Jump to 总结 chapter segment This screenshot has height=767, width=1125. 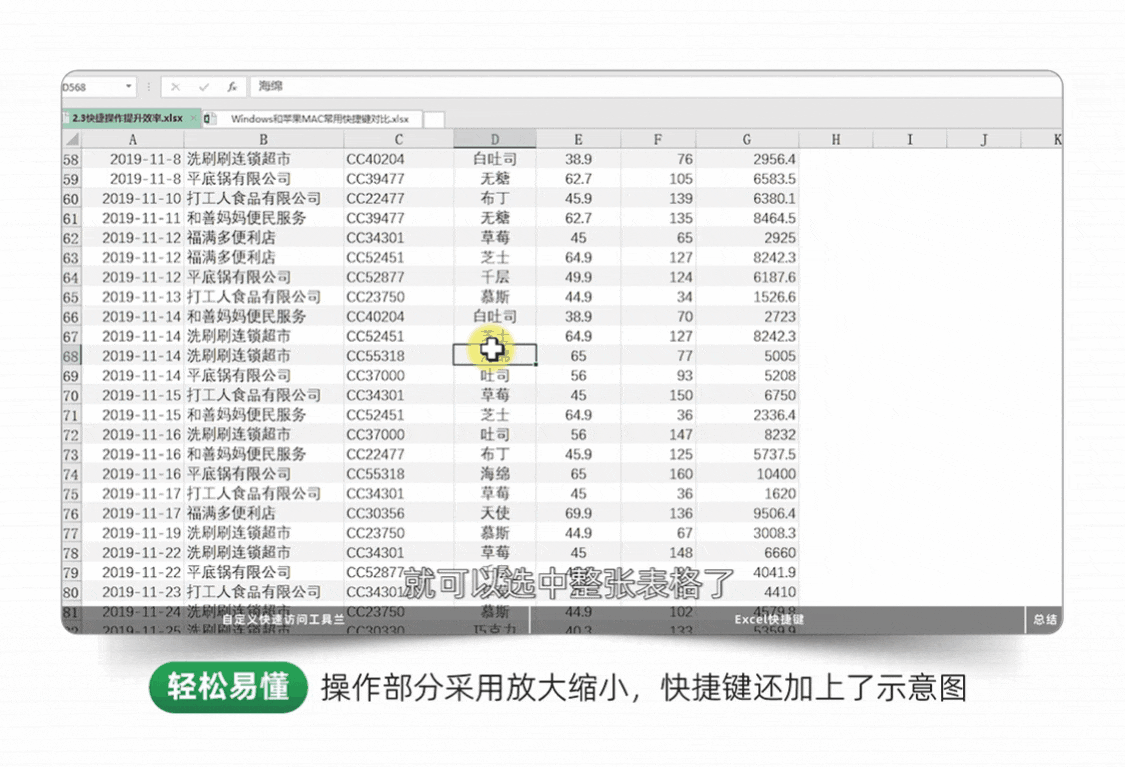1044,619
